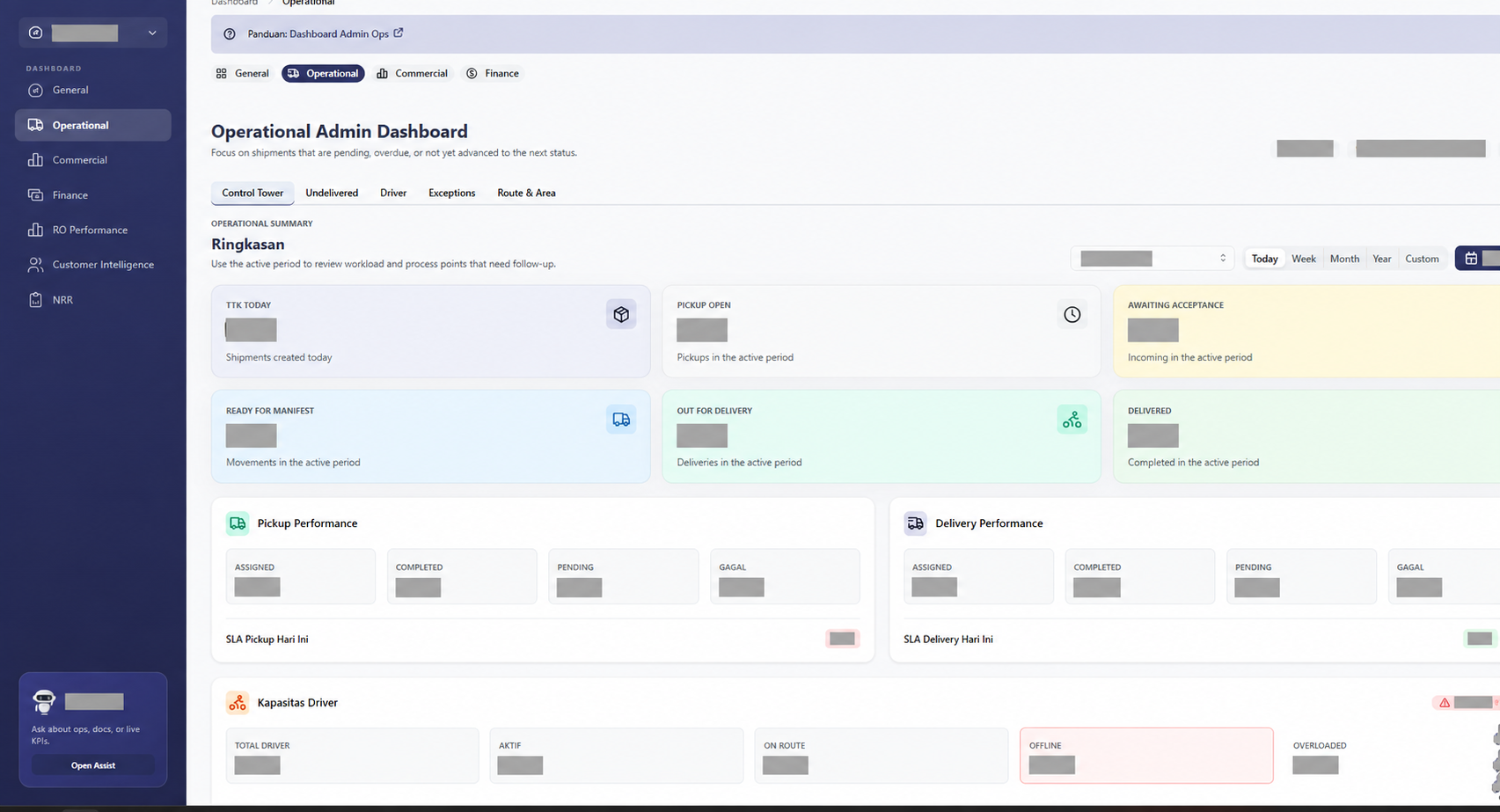1500x812 pixels.
Task: Click the assistant robot icon
Action: pos(44,701)
